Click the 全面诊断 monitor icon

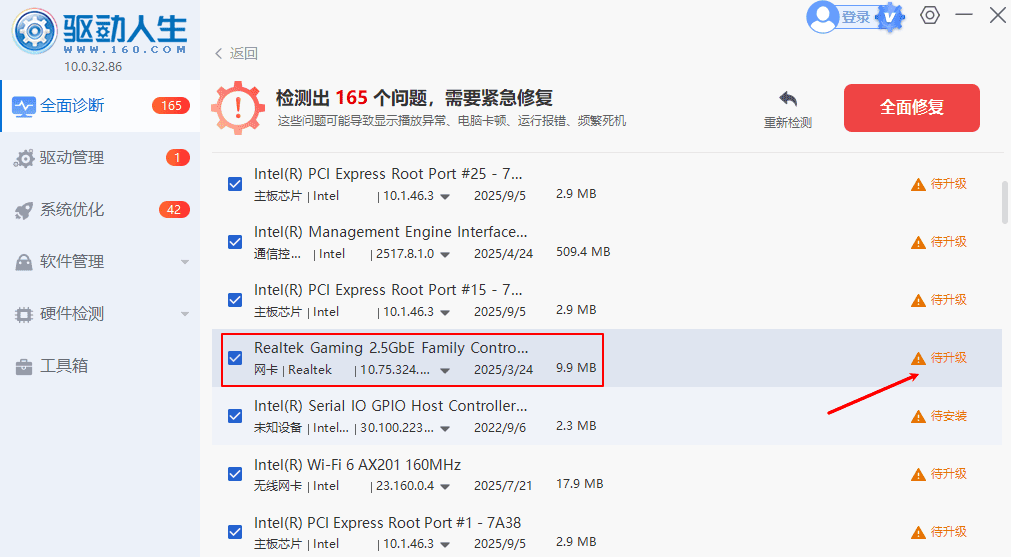(x=24, y=106)
